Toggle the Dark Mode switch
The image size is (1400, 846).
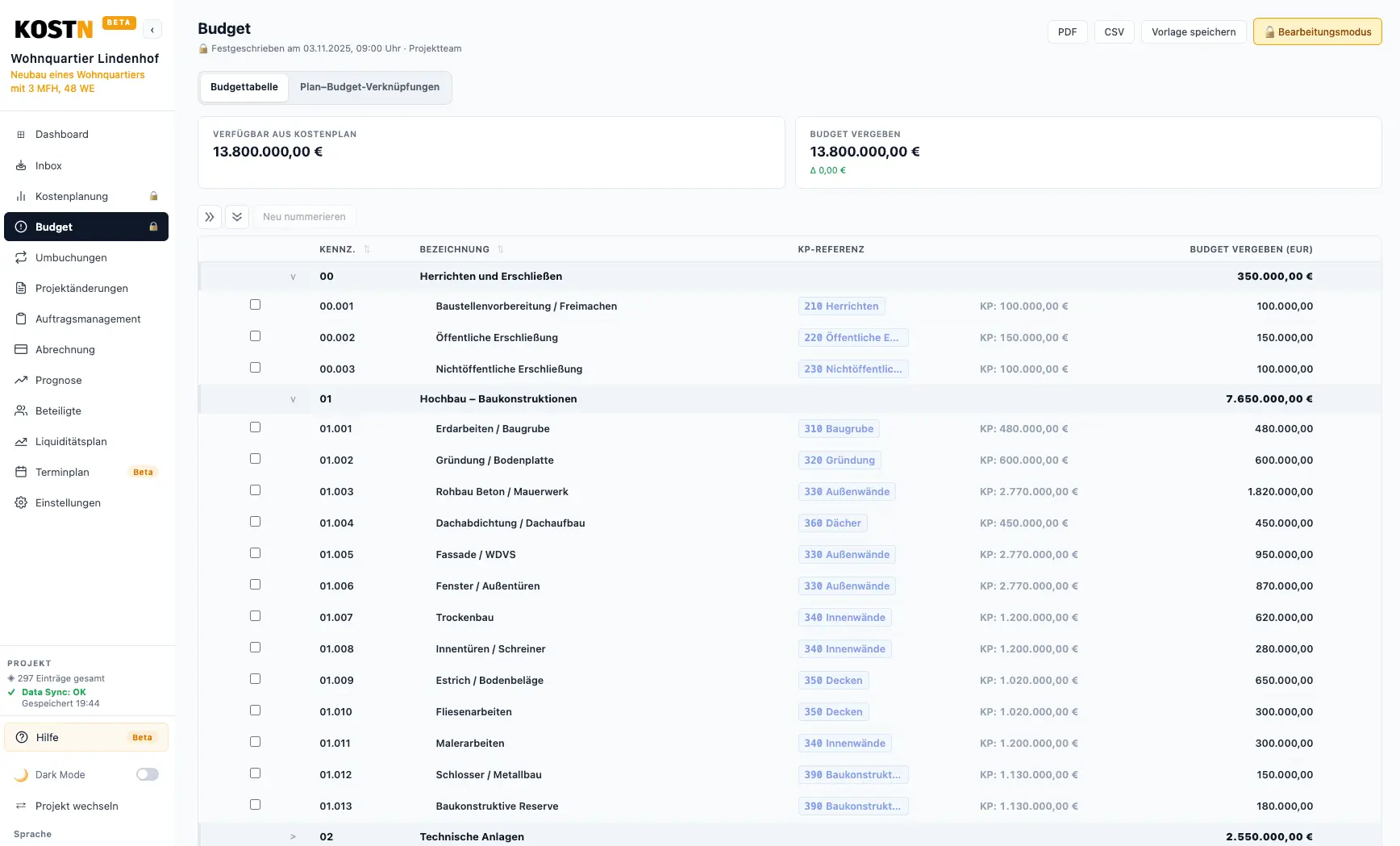point(148,775)
